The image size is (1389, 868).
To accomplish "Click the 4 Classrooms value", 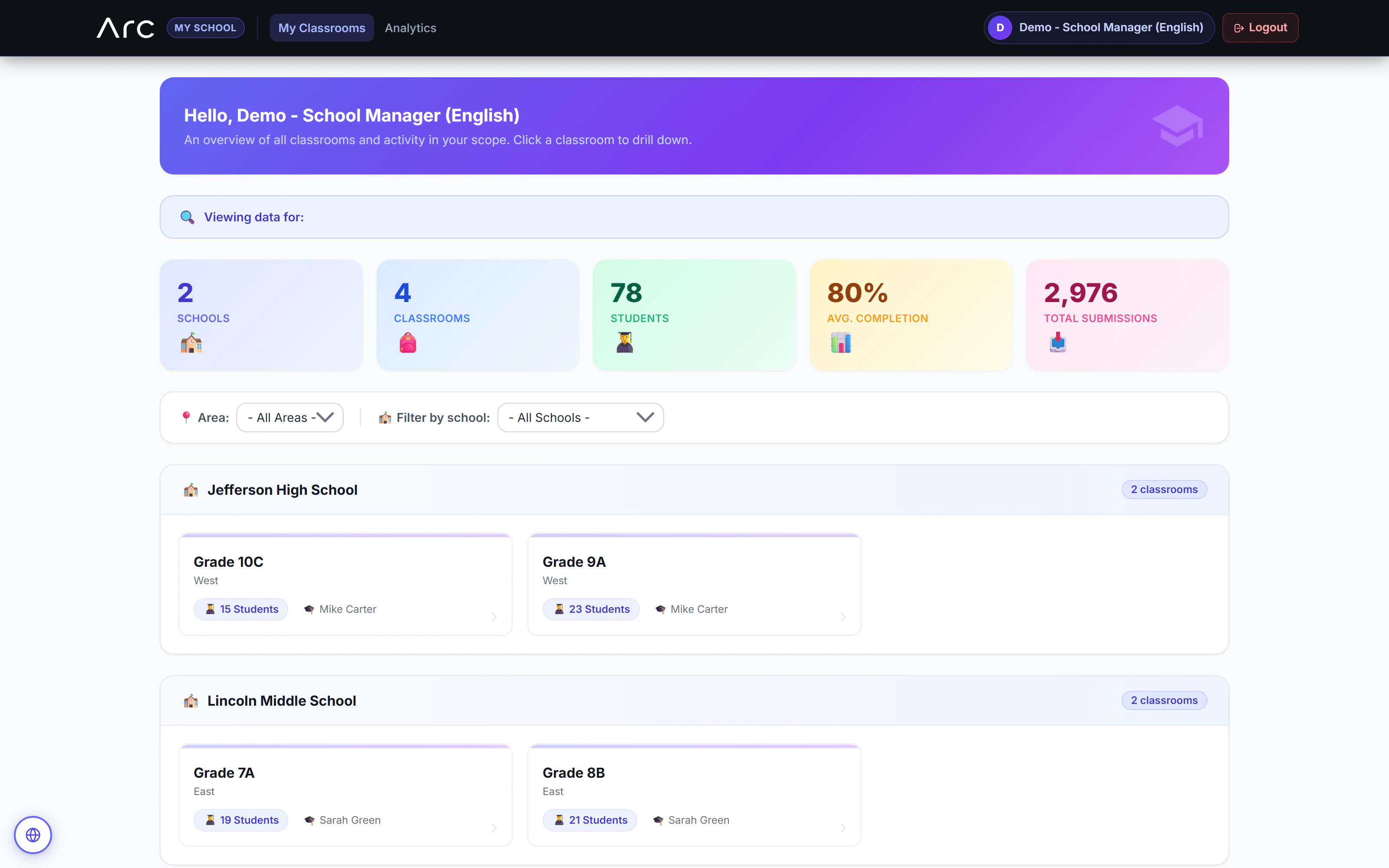I will [x=402, y=293].
